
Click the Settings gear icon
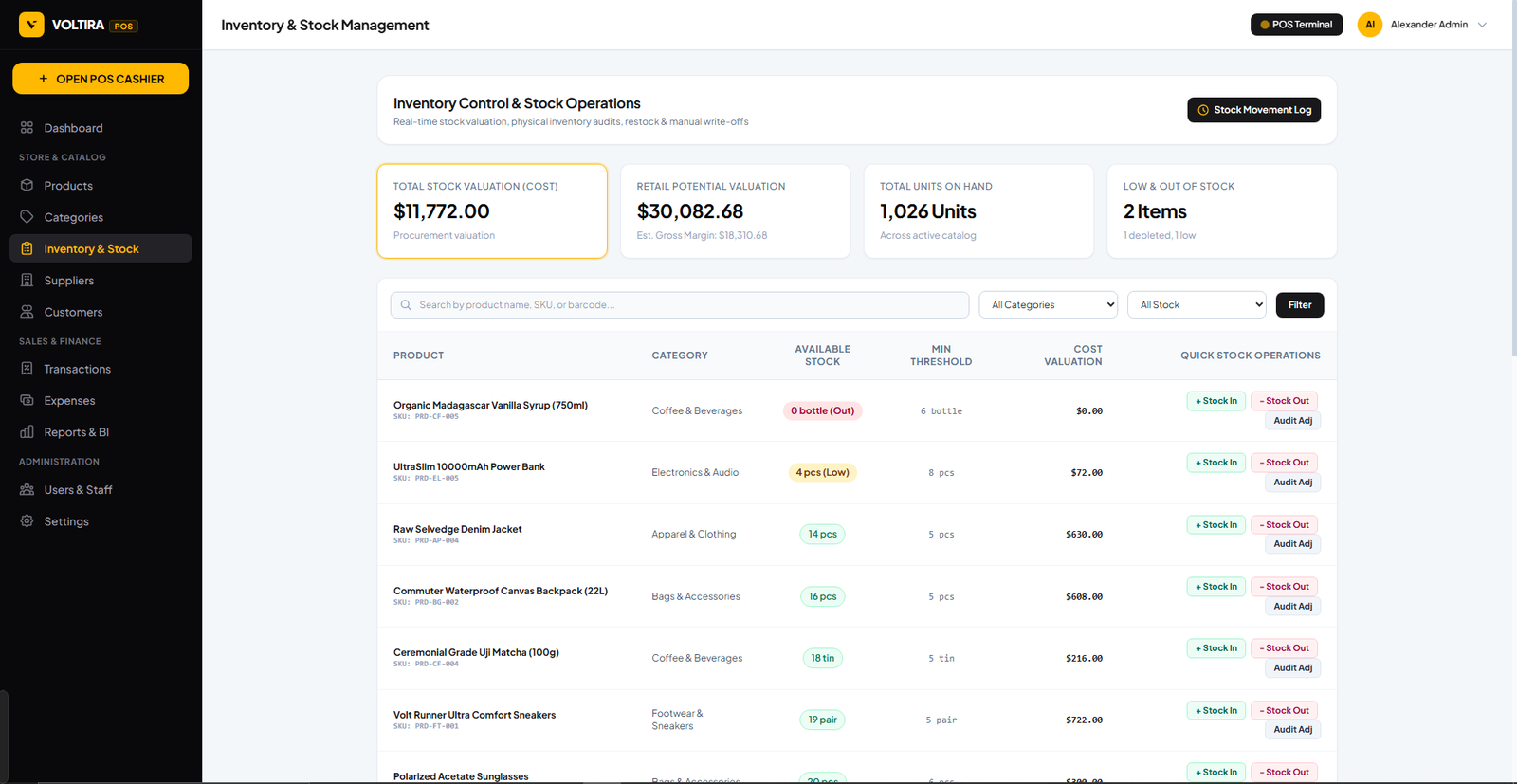pyautogui.click(x=27, y=521)
